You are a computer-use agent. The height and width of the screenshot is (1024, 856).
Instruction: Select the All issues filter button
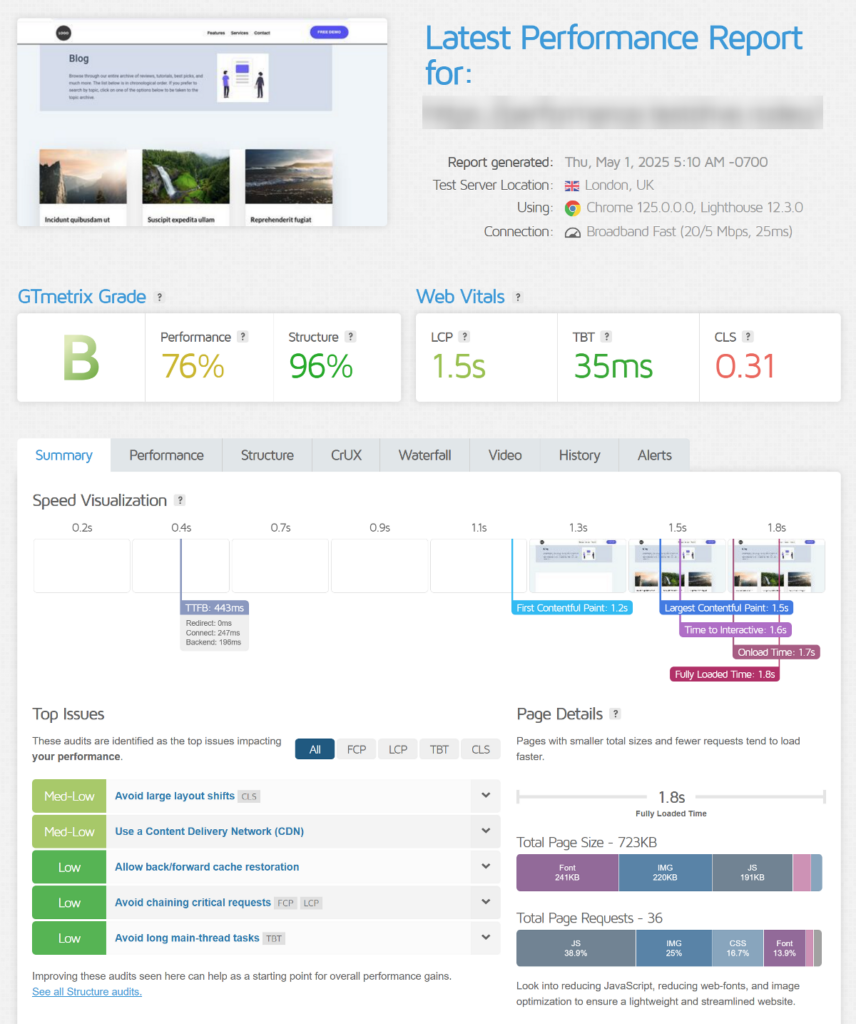(314, 748)
